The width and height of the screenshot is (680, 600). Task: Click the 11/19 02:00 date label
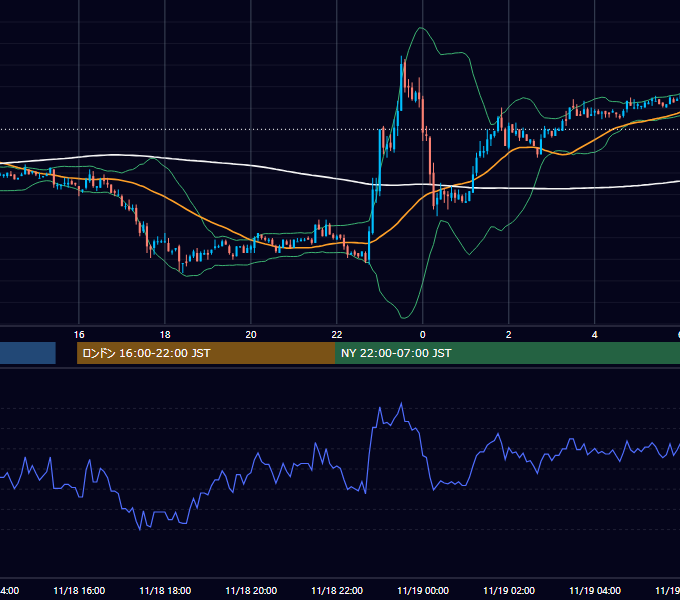(509, 590)
